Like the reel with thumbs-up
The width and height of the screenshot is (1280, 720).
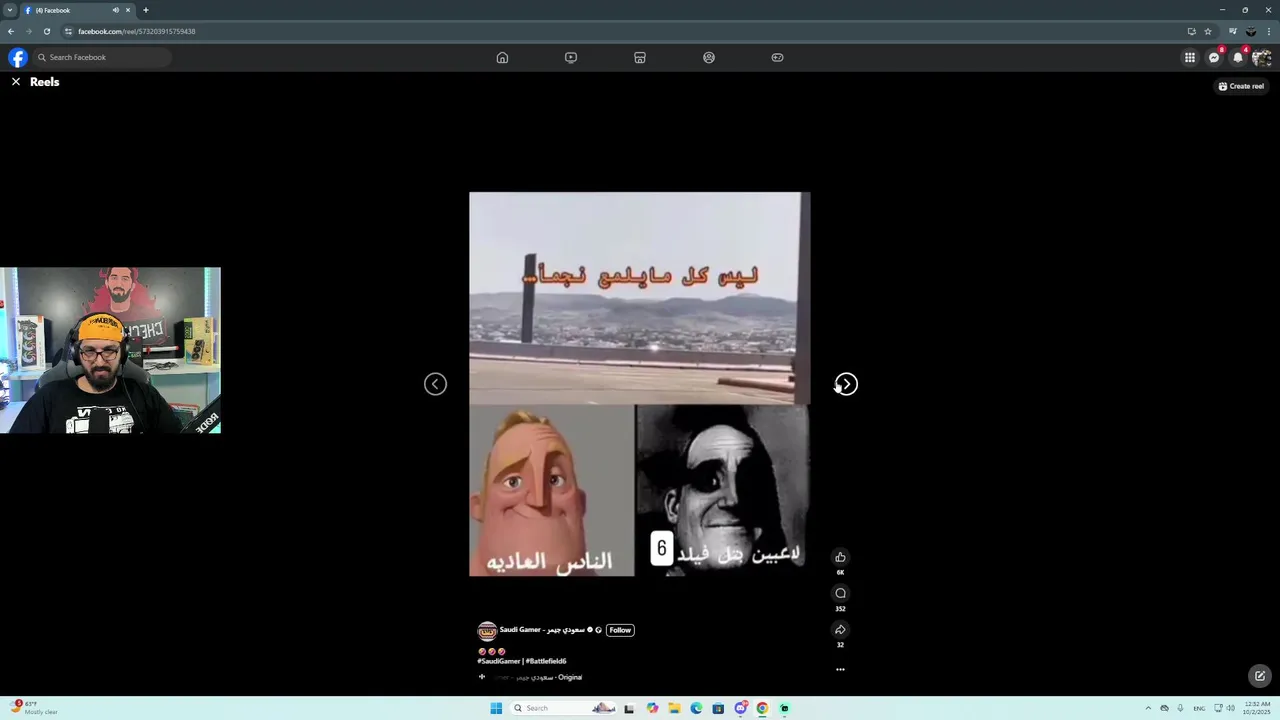tap(840, 557)
